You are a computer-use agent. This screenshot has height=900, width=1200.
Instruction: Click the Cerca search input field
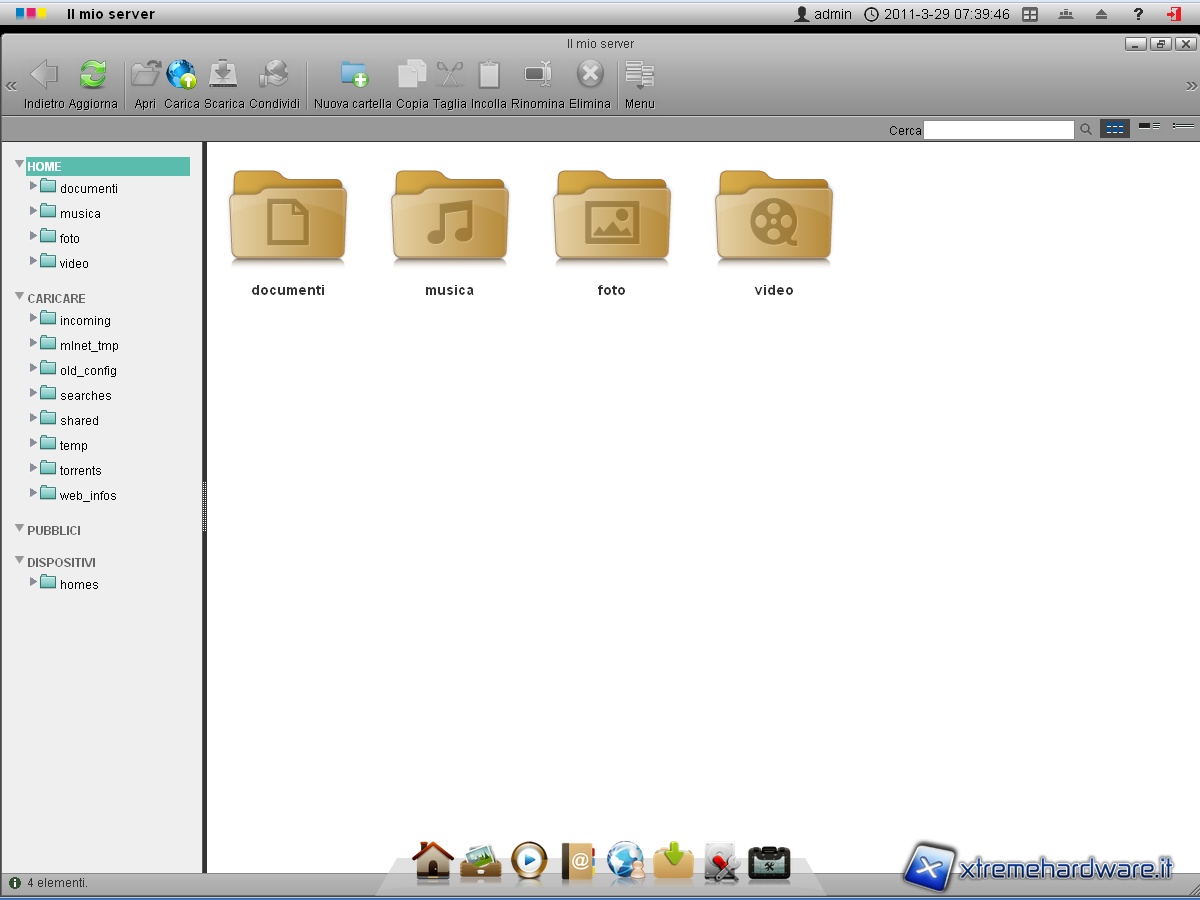[998, 130]
